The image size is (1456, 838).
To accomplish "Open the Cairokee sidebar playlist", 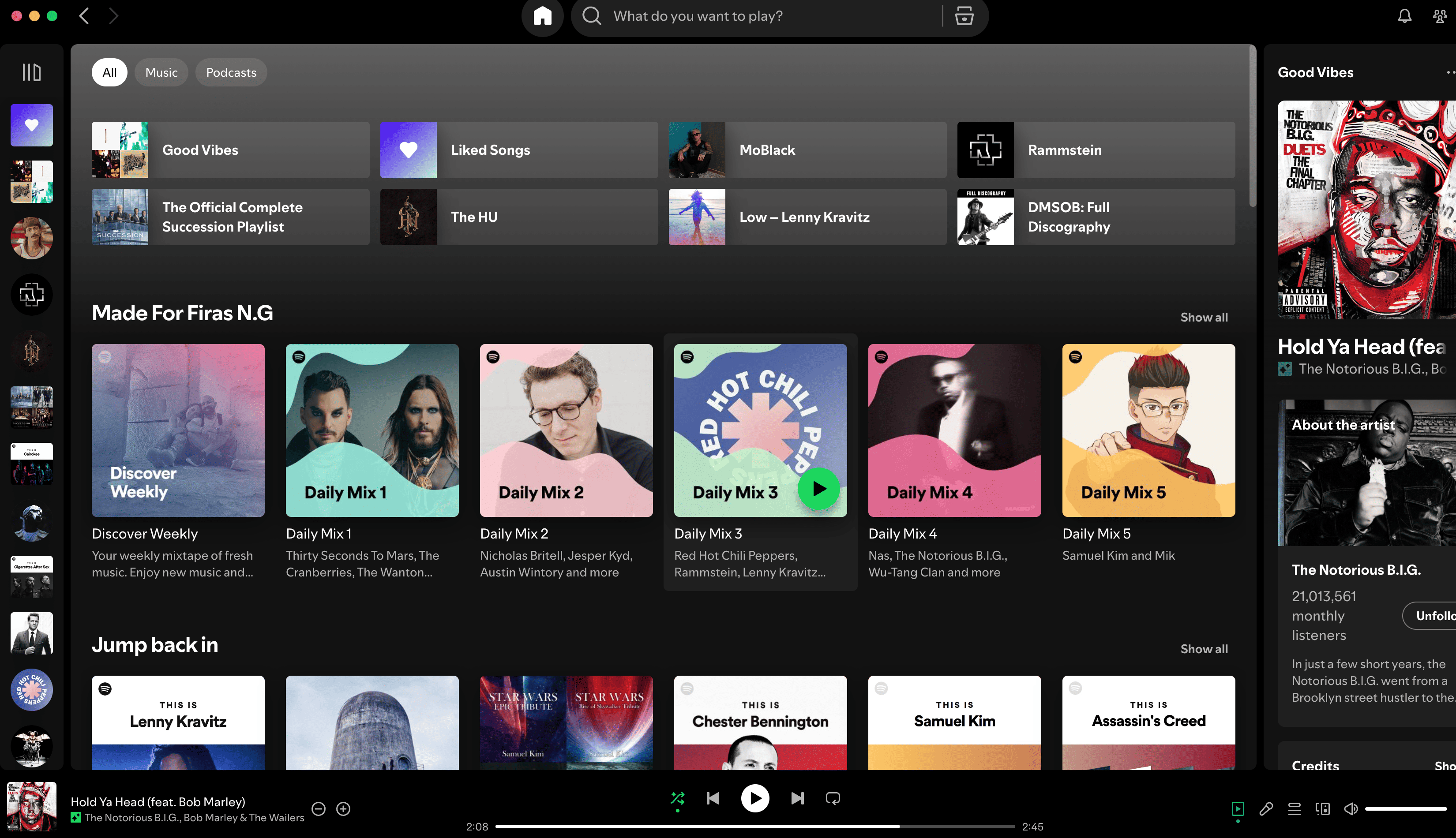I will [x=32, y=464].
